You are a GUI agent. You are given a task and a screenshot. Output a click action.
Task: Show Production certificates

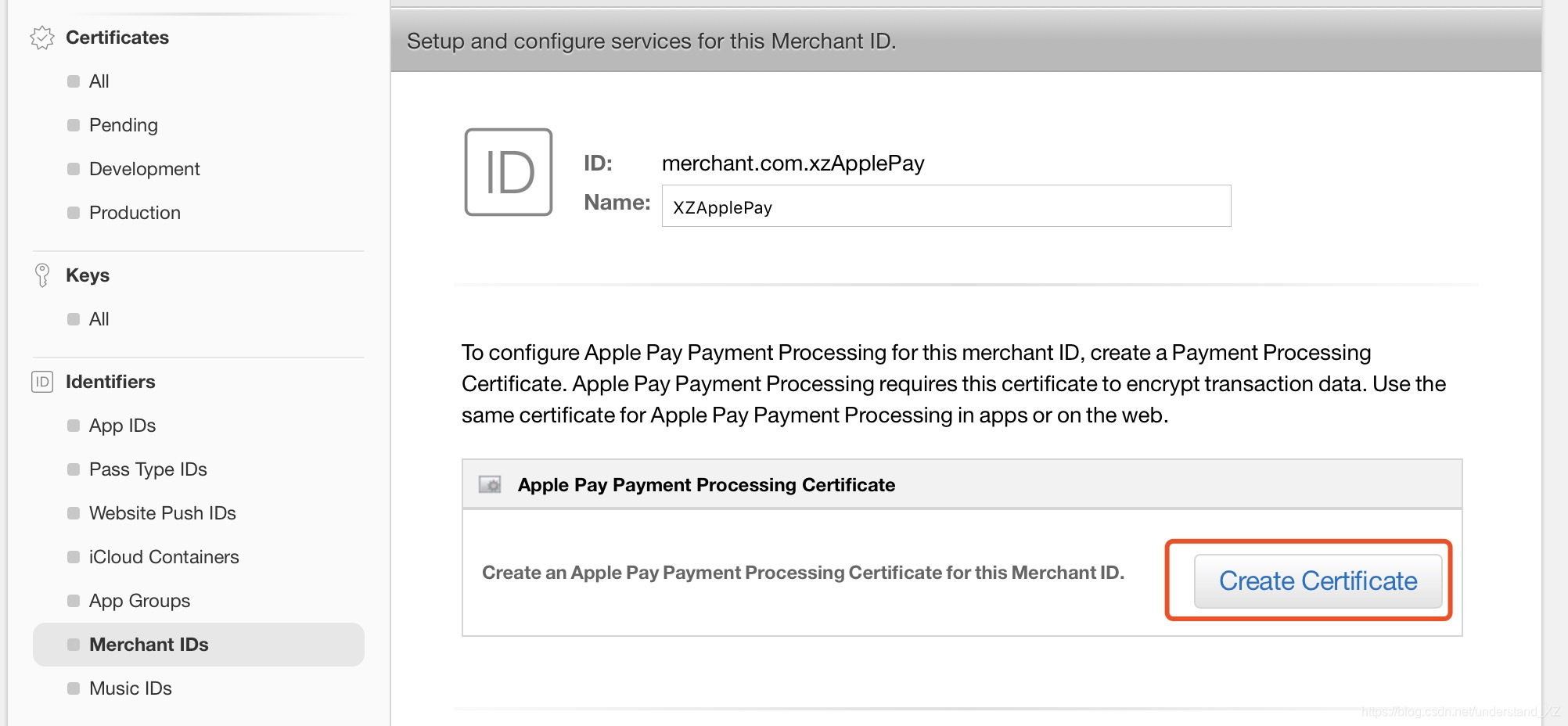point(135,213)
